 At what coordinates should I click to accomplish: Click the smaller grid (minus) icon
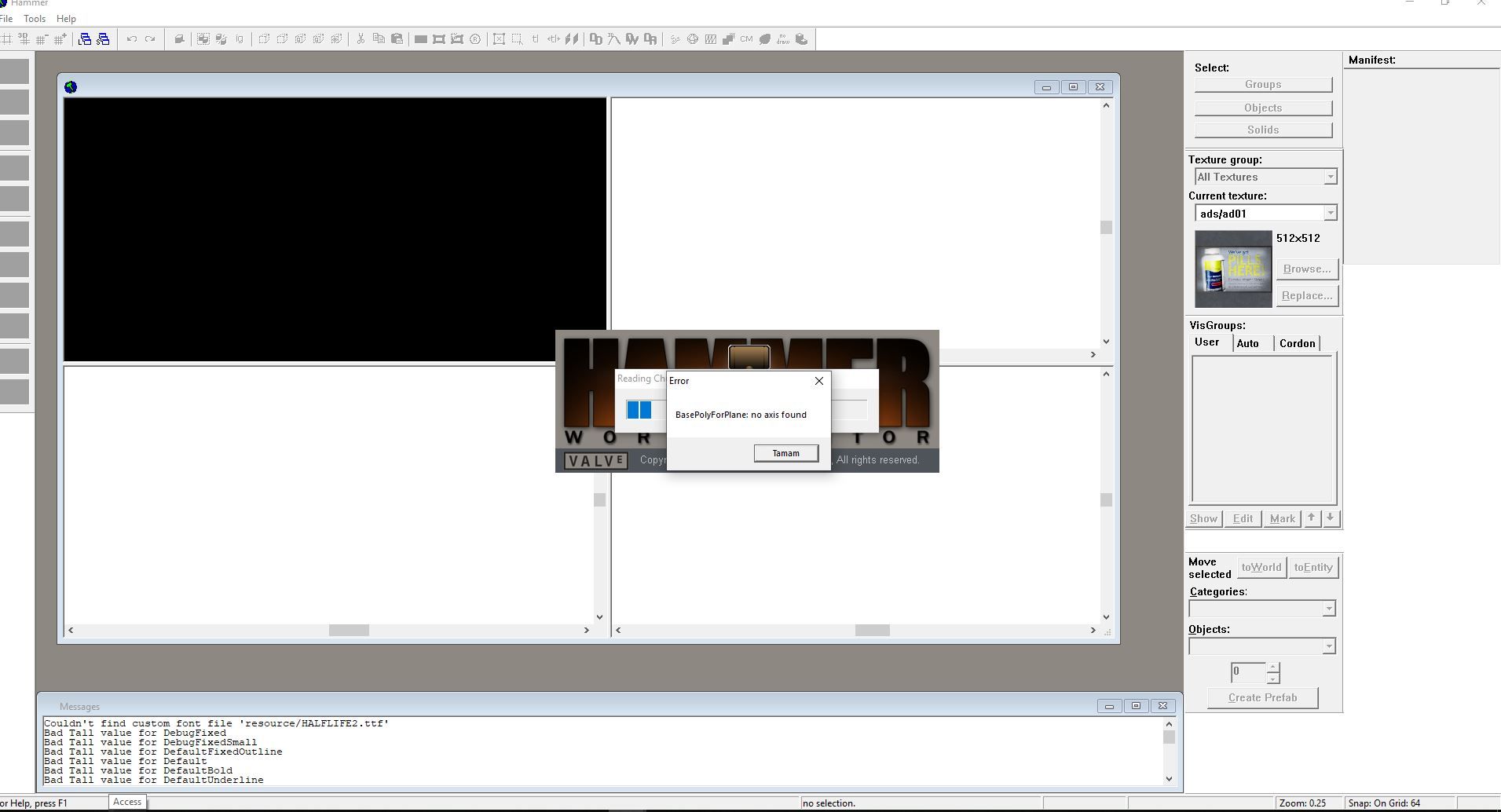coord(42,39)
